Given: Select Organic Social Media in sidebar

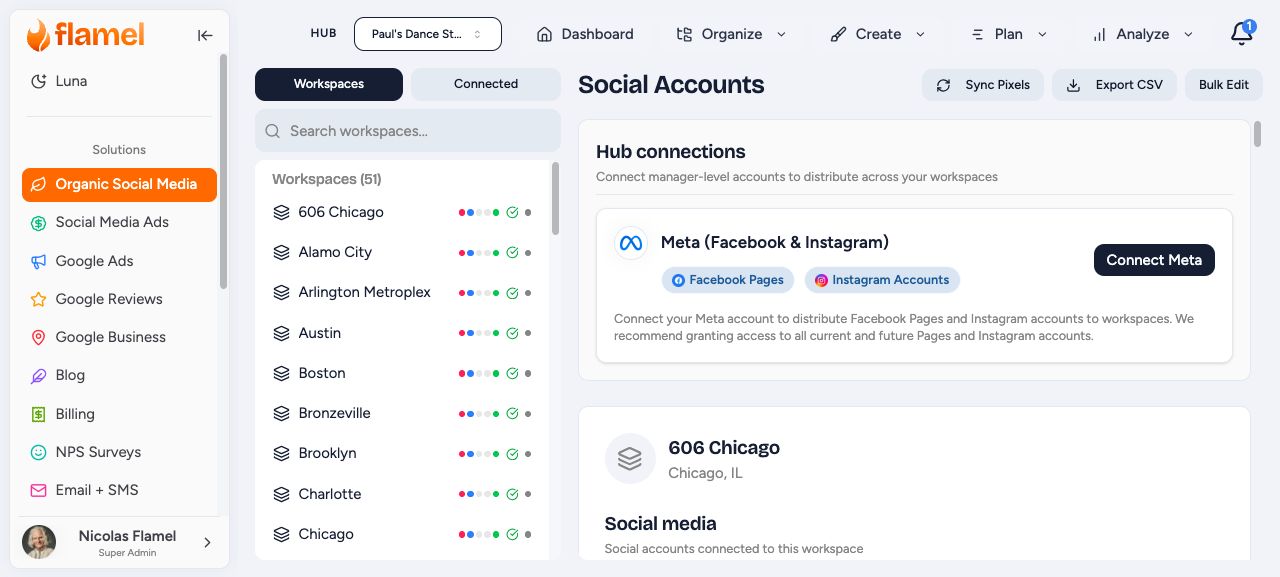Looking at the screenshot, I should coord(119,184).
